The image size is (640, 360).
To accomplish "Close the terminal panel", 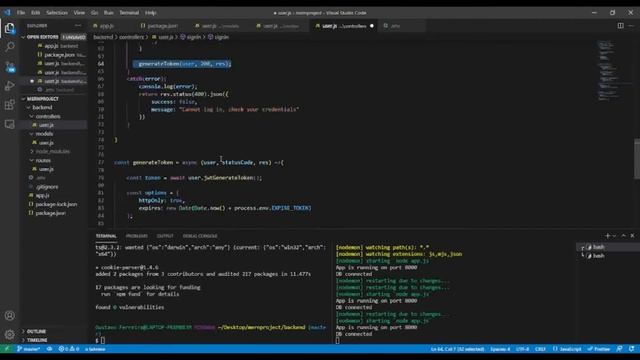I will [x=632, y=236].
